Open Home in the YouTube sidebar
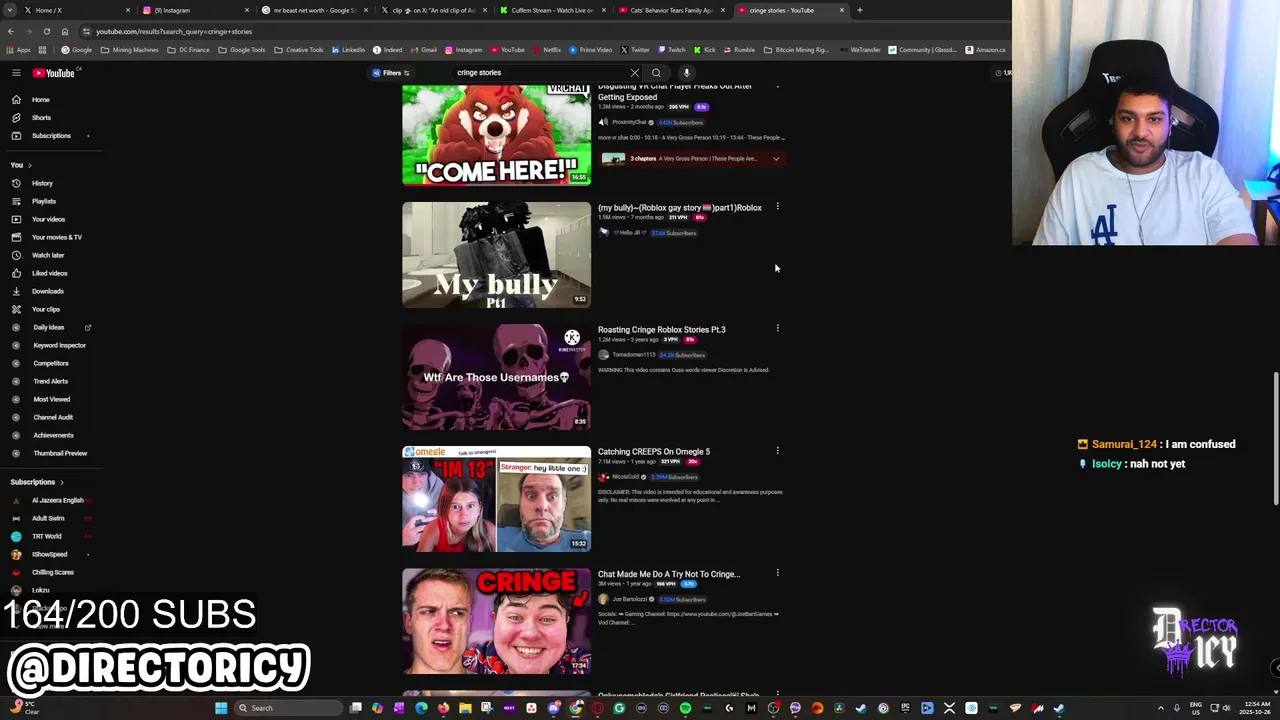 point(40,100)
